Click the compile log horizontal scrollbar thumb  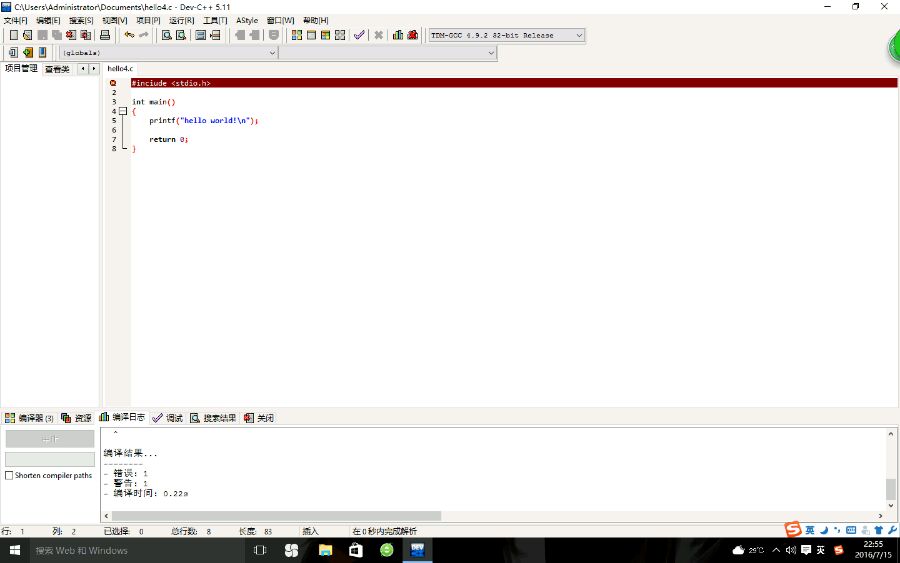276,516
